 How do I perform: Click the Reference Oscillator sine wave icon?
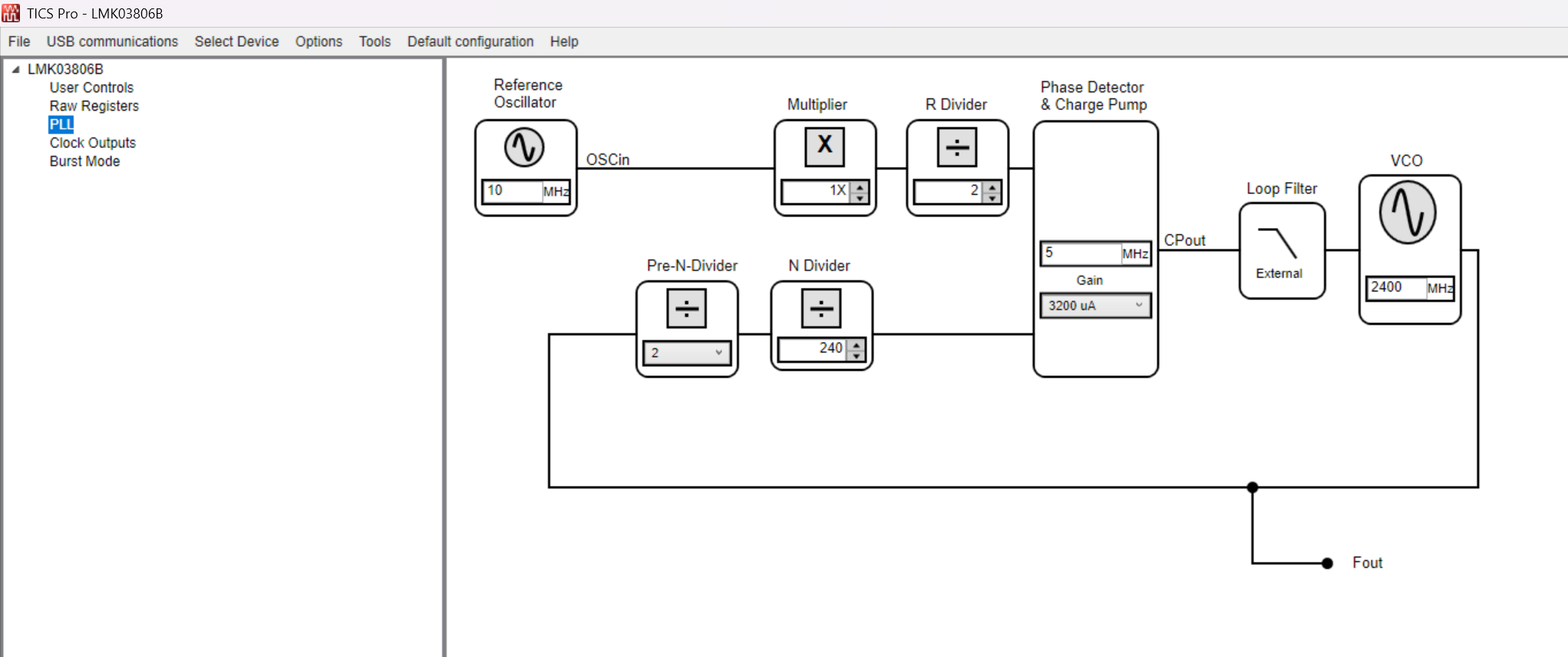point(524,147)
